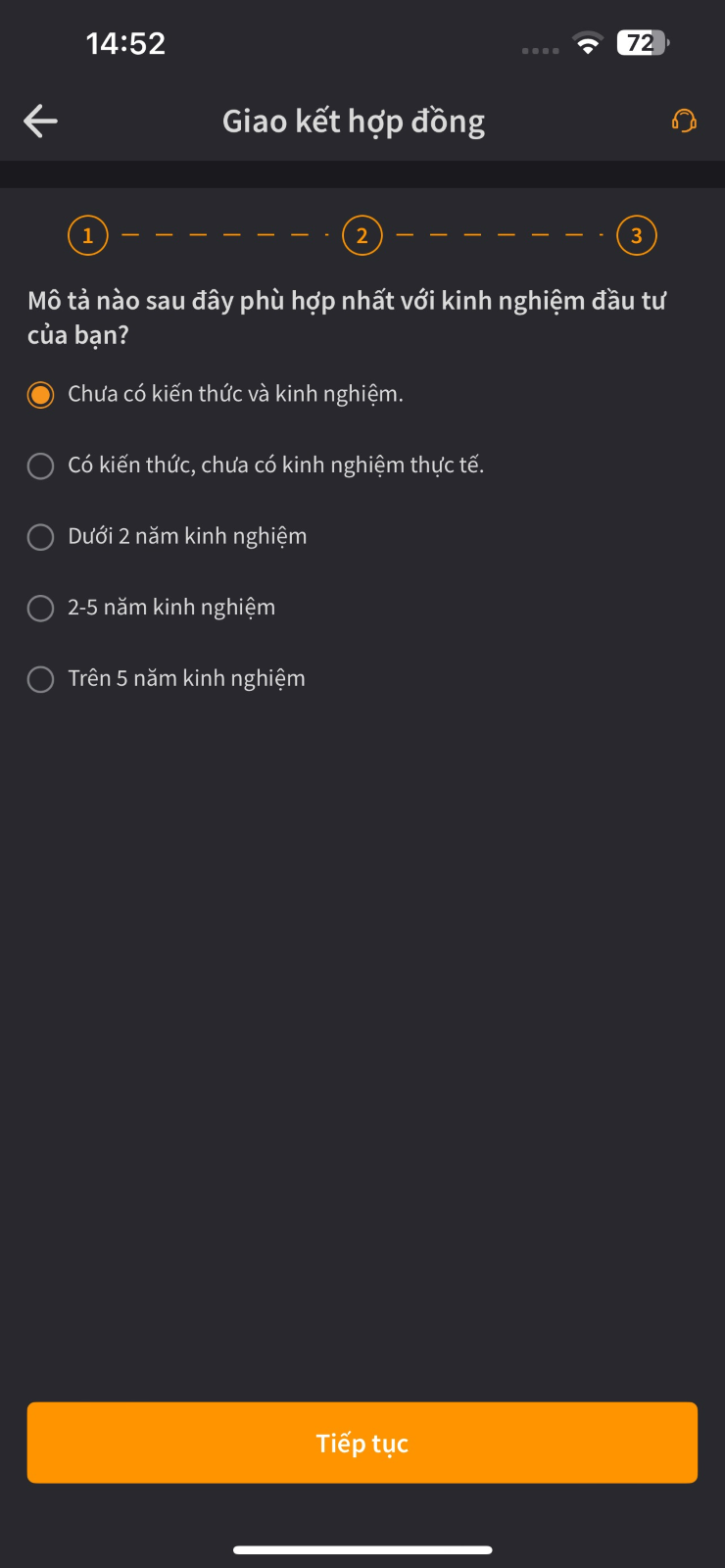Tap the home indicator bar at bottom
The image size is (725, 1568).
pyautogui.click(x=362, y=1549)
